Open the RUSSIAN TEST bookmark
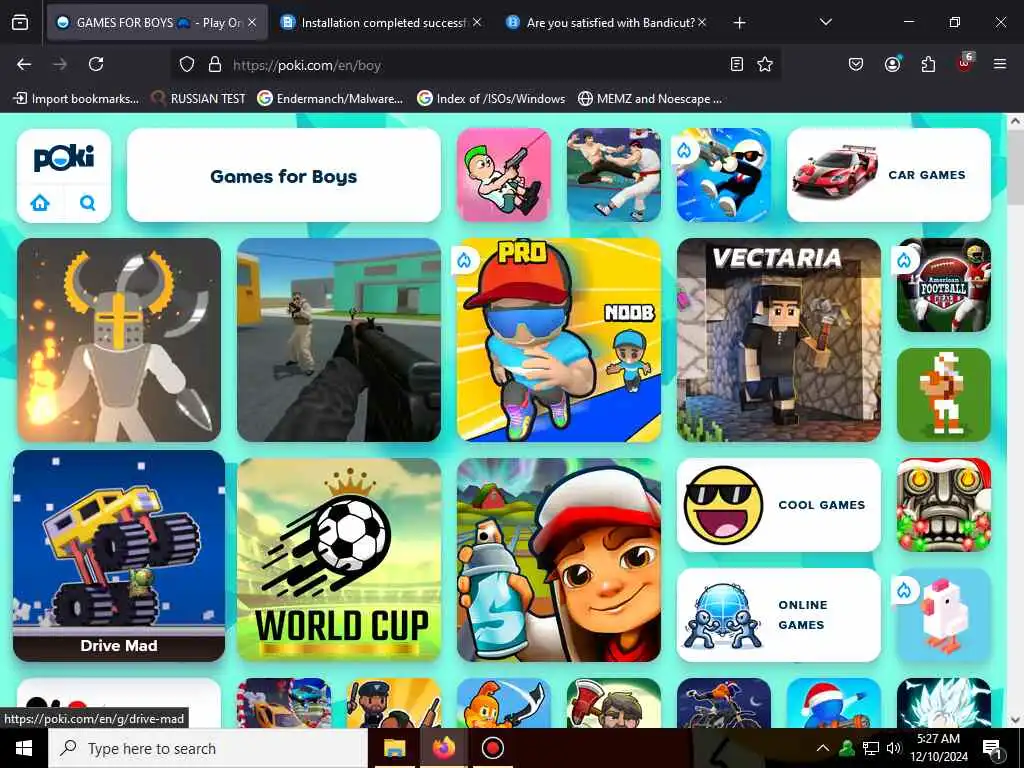 point(199,99)
